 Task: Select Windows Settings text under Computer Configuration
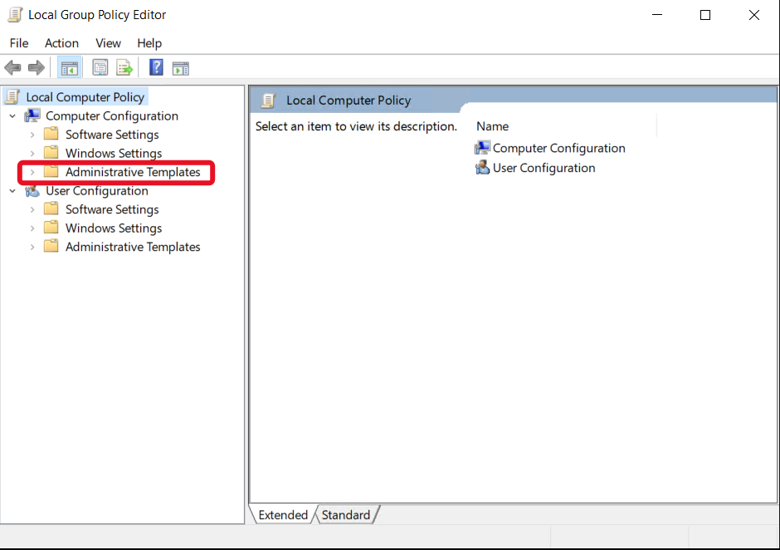[113, 153]
